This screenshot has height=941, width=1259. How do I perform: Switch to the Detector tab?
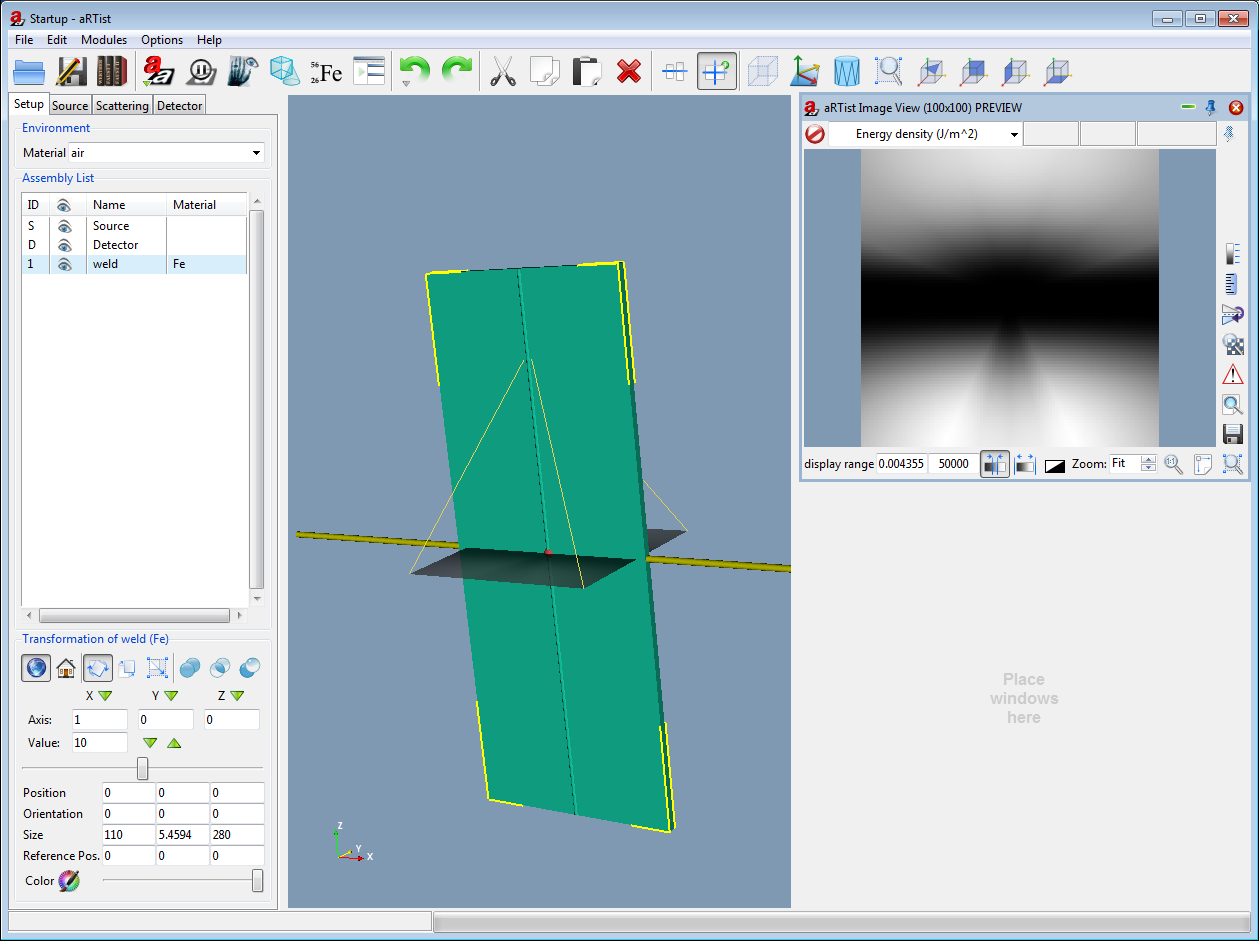pyautogui.click(x=180, y=105)
